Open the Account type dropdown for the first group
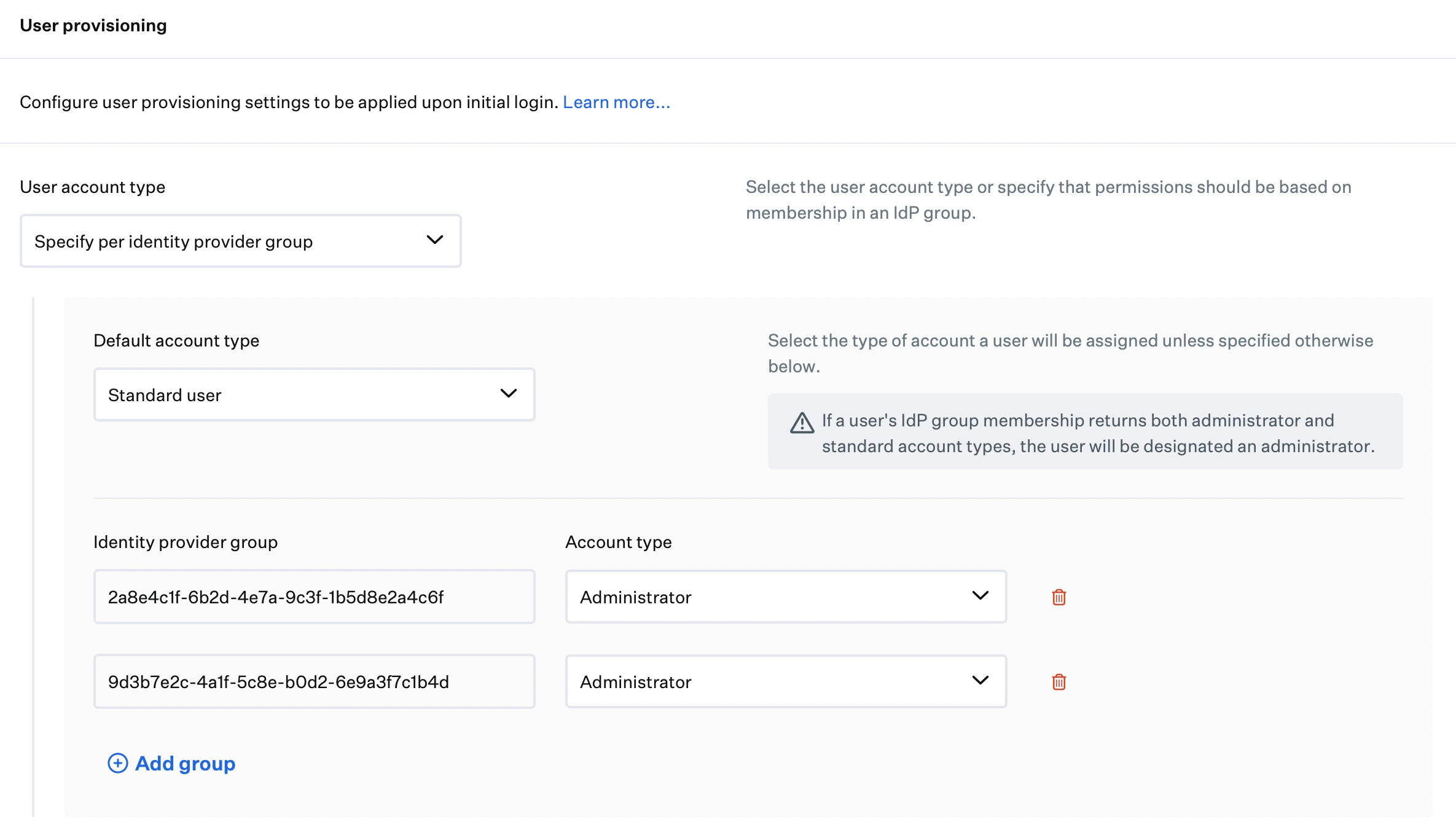The image size is (1456, 838). 785,596
